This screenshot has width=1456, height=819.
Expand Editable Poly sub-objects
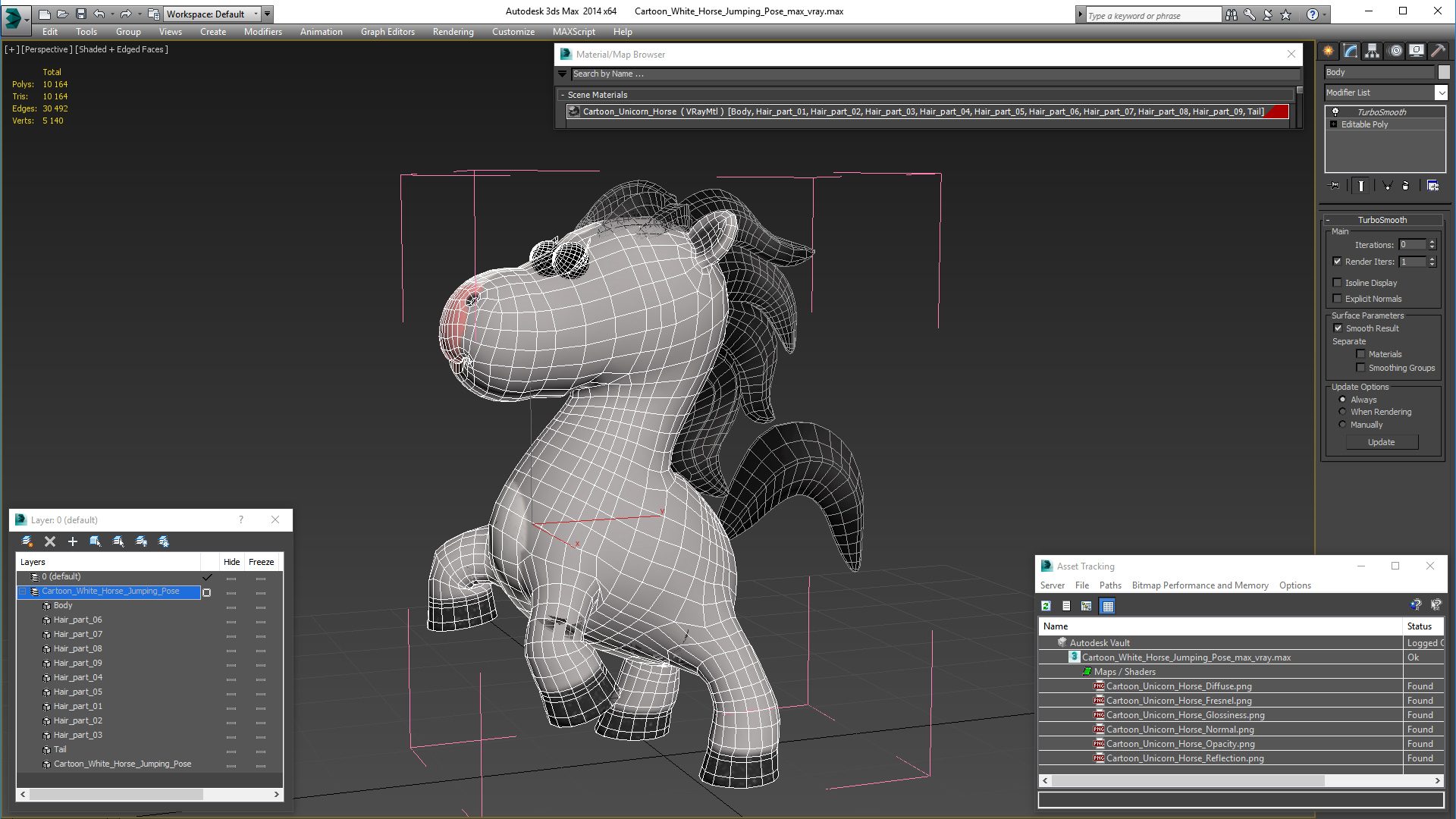pos(1334,124)
